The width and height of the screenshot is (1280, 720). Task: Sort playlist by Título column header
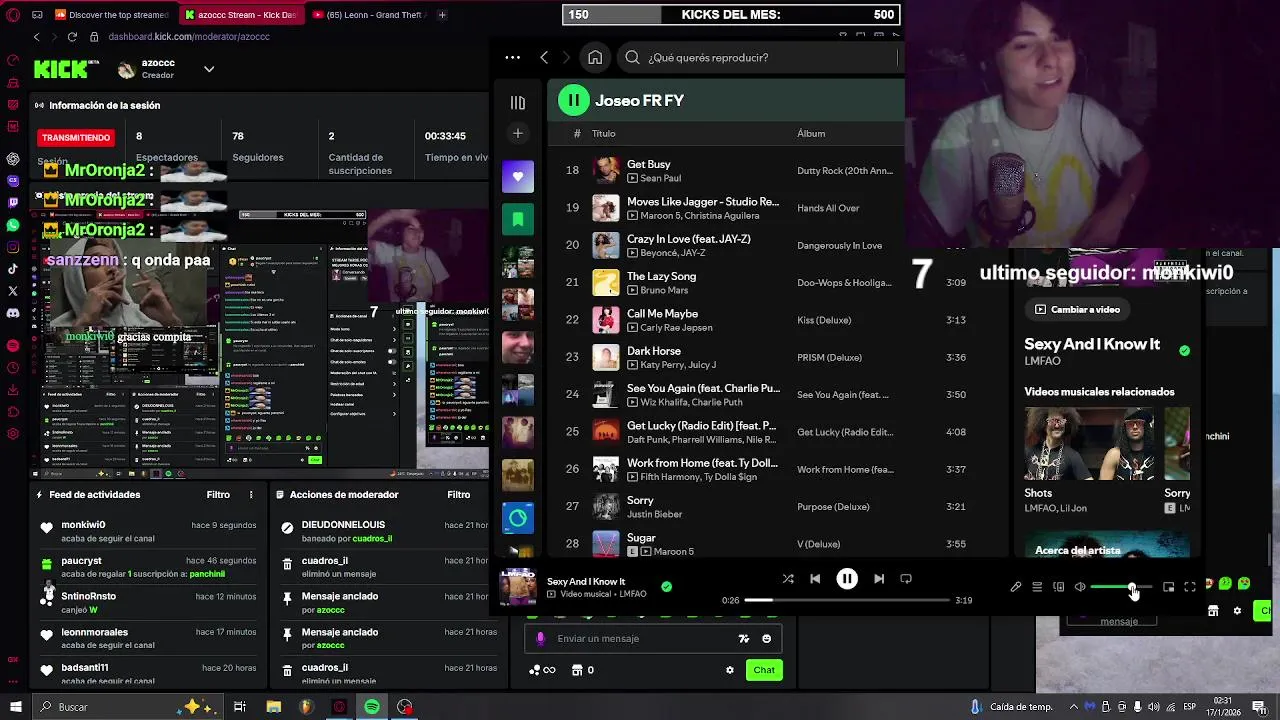click(x=603, y=133)
